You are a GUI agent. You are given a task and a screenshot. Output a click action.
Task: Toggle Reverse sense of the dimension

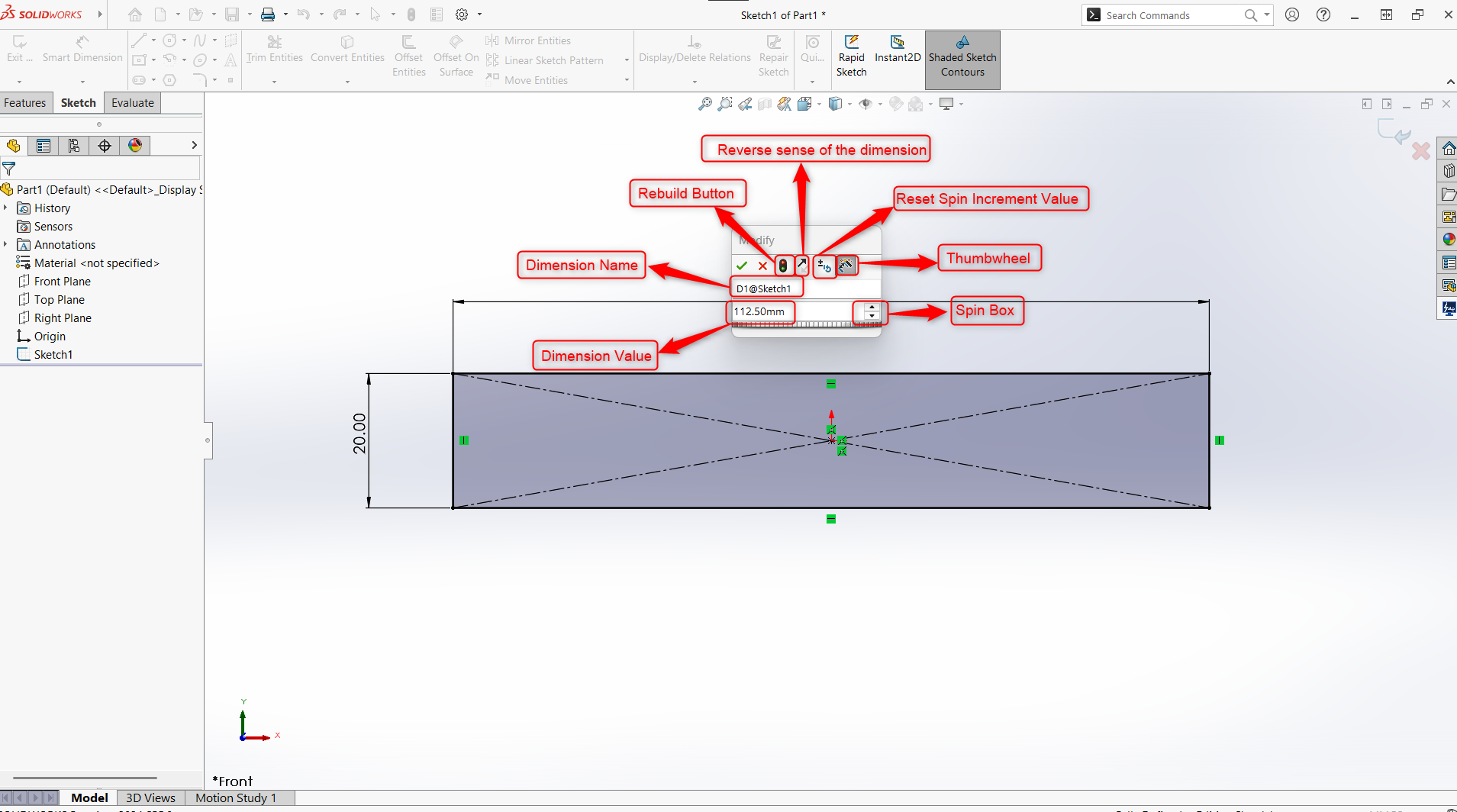[x=801, y=266]
